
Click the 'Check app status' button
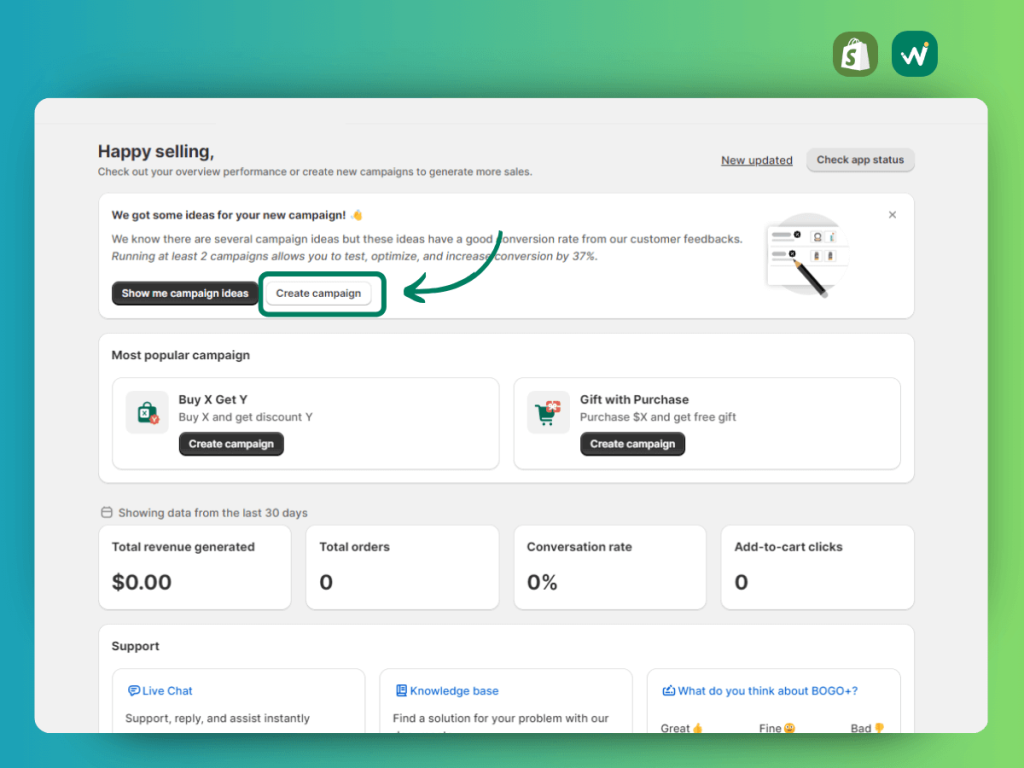point(860,160)
